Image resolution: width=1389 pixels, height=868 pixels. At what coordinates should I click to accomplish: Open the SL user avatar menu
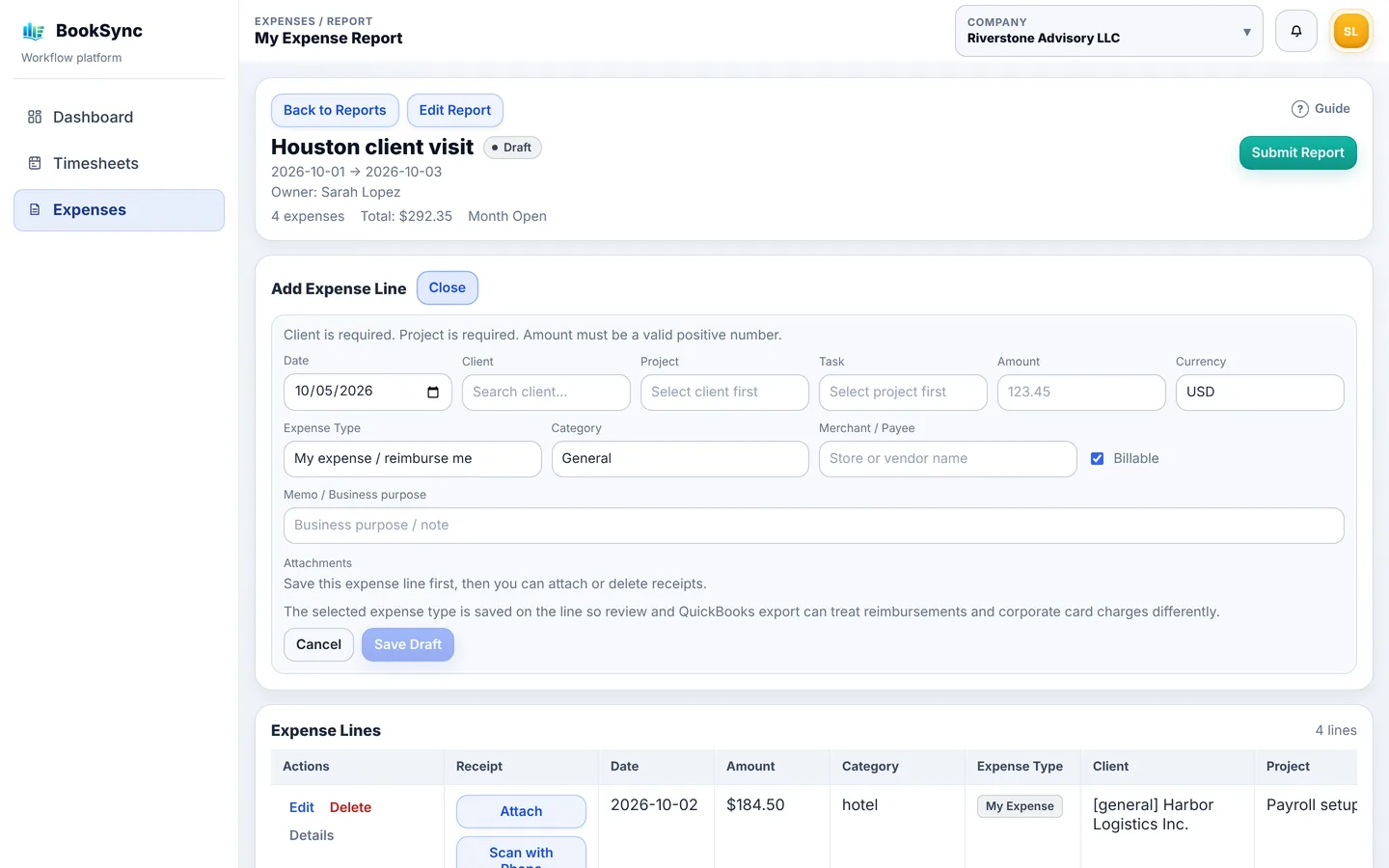tap(1350, 31)
